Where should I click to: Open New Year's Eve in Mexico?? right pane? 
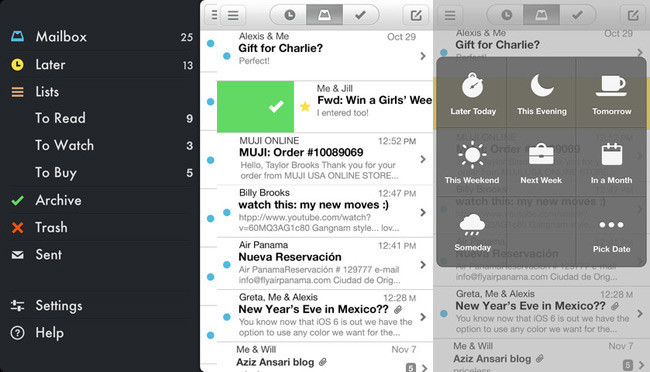click(x=541, y=312)
